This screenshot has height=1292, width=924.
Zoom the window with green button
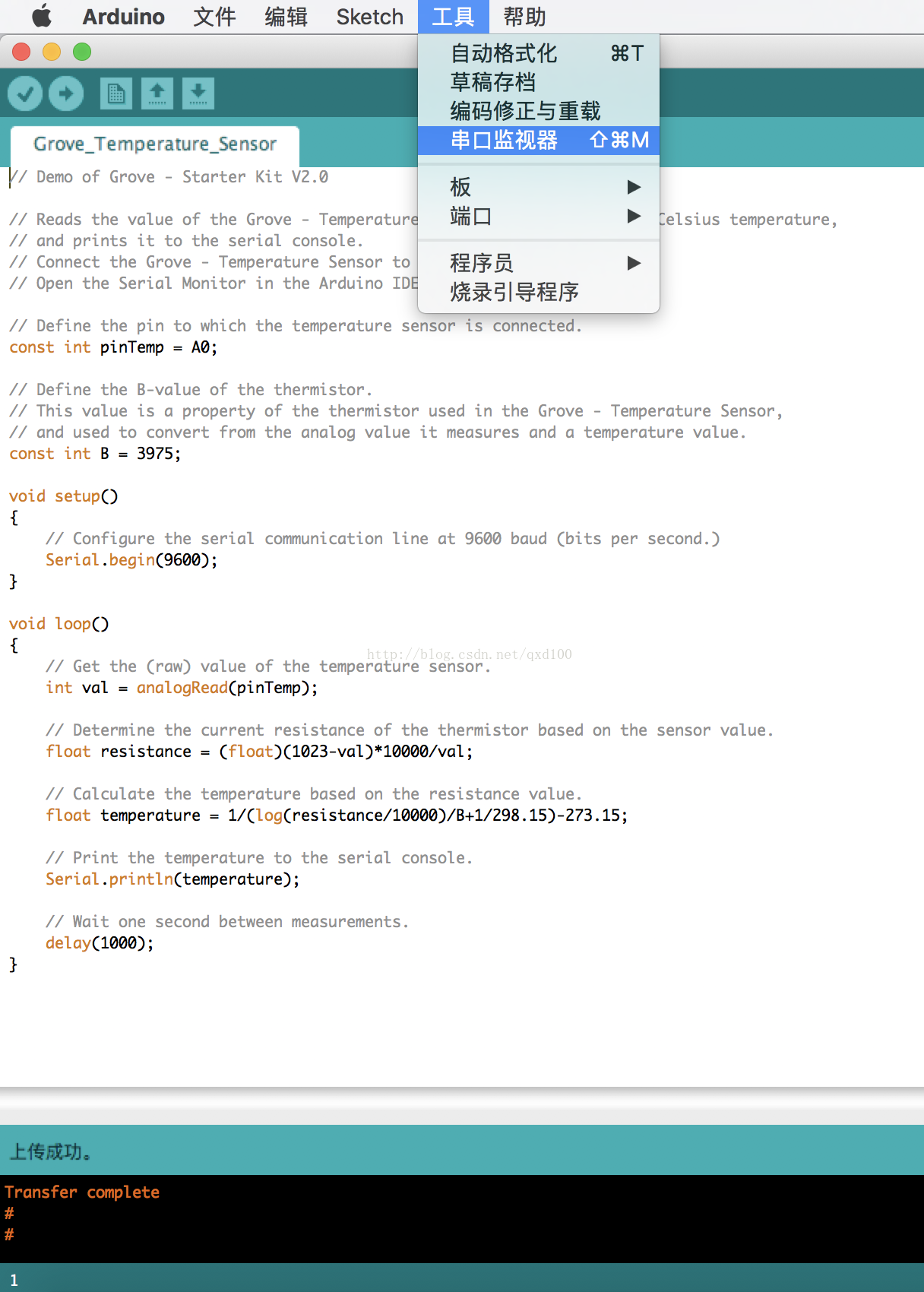point(82,52)
